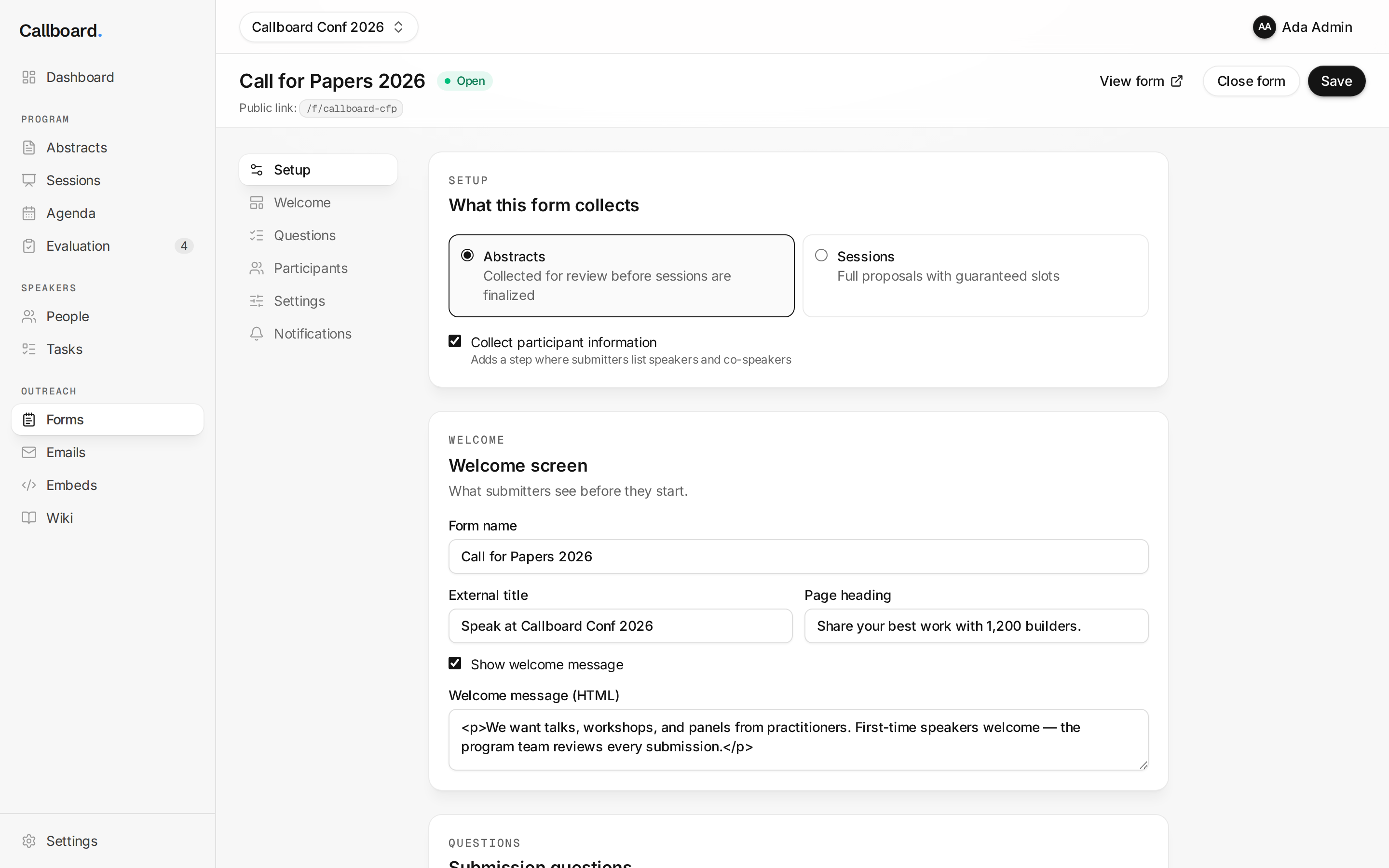The image size is (1389, 868).
Task: Click the Wiki book icon
Action: coord(29,518)
